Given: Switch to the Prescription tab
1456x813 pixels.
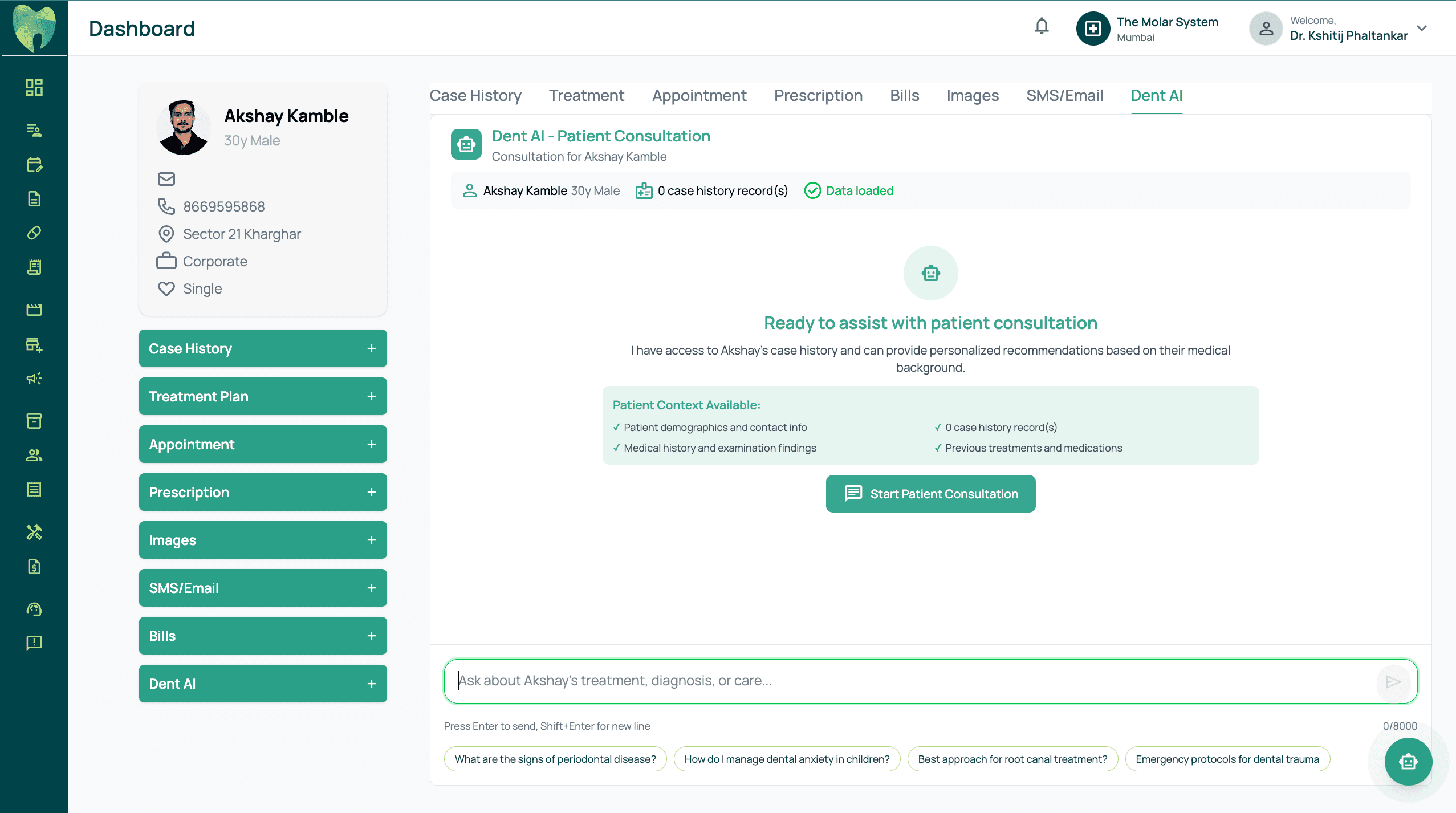Looking at the screenshot, I should 818,96.
